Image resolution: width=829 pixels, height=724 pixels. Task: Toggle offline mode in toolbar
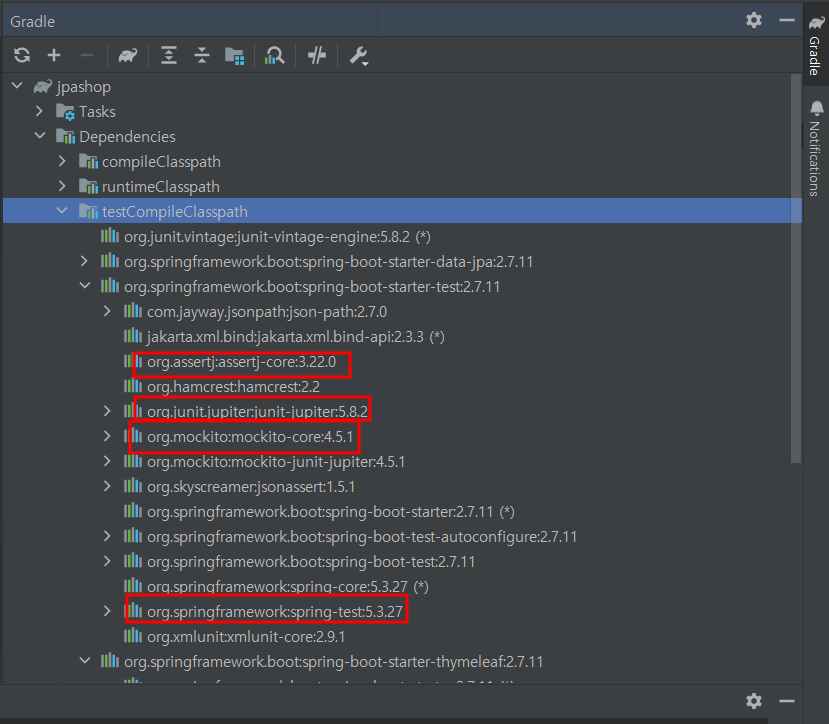pyautogui.click(x=317, y=55)
